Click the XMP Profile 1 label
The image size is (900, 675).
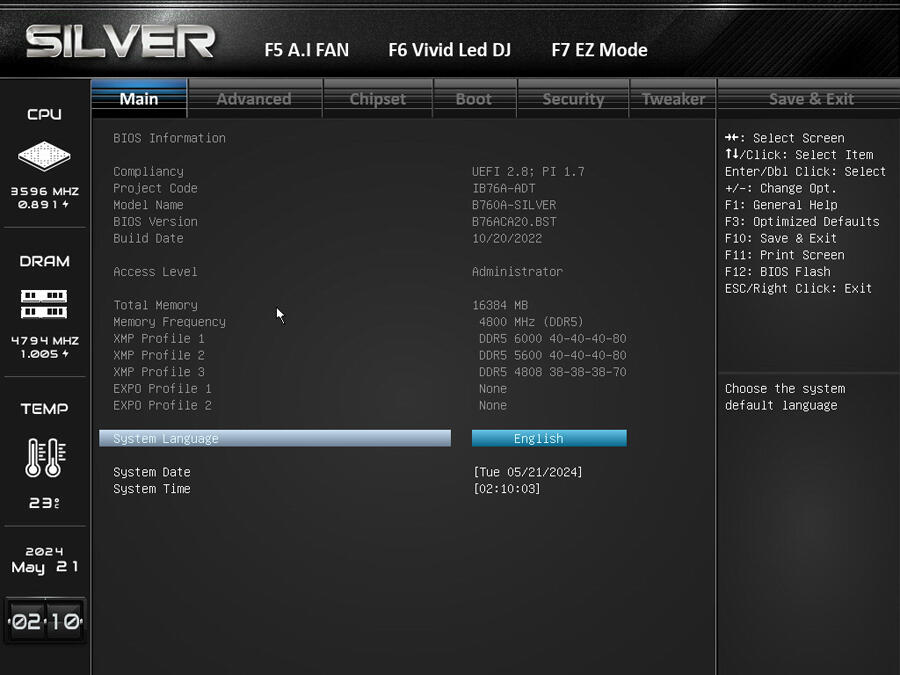(158, 338)
